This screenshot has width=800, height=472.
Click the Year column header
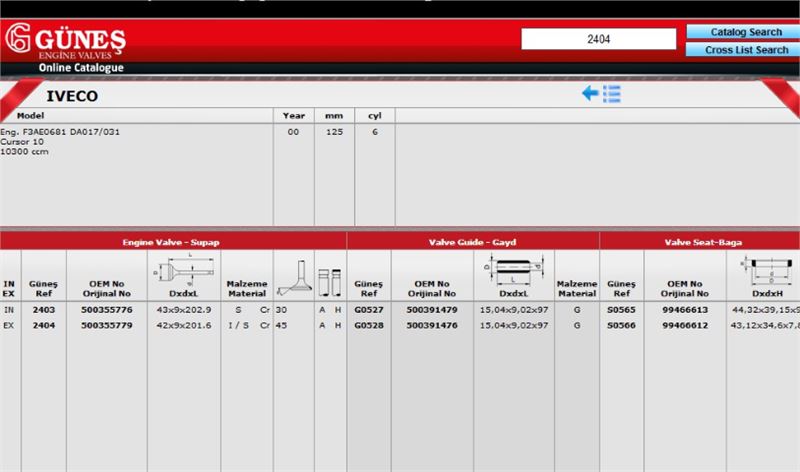coord(294,116)
